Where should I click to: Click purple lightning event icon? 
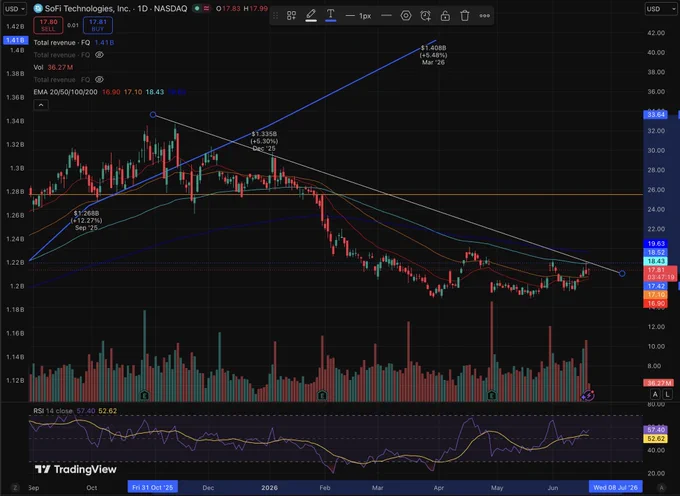coord(588,395)
